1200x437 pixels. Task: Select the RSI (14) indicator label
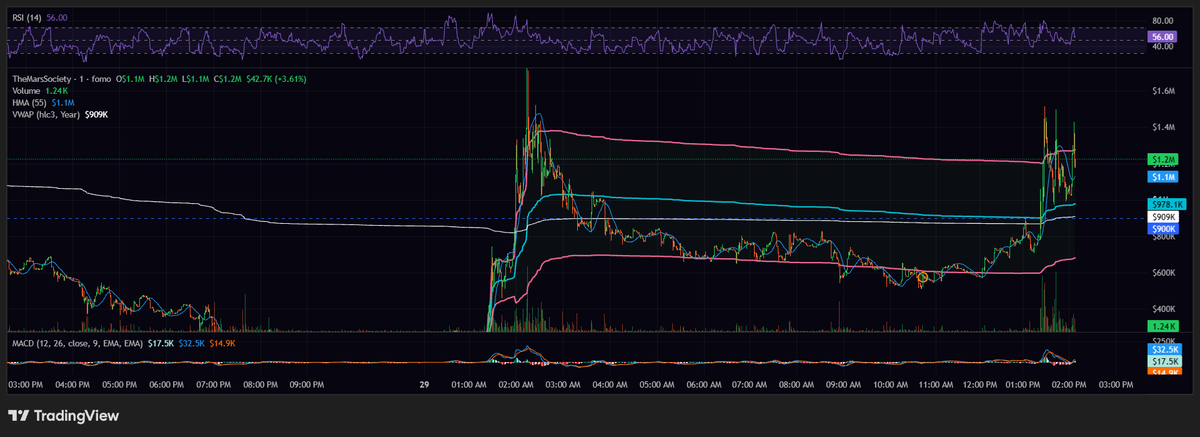point(26,16)
